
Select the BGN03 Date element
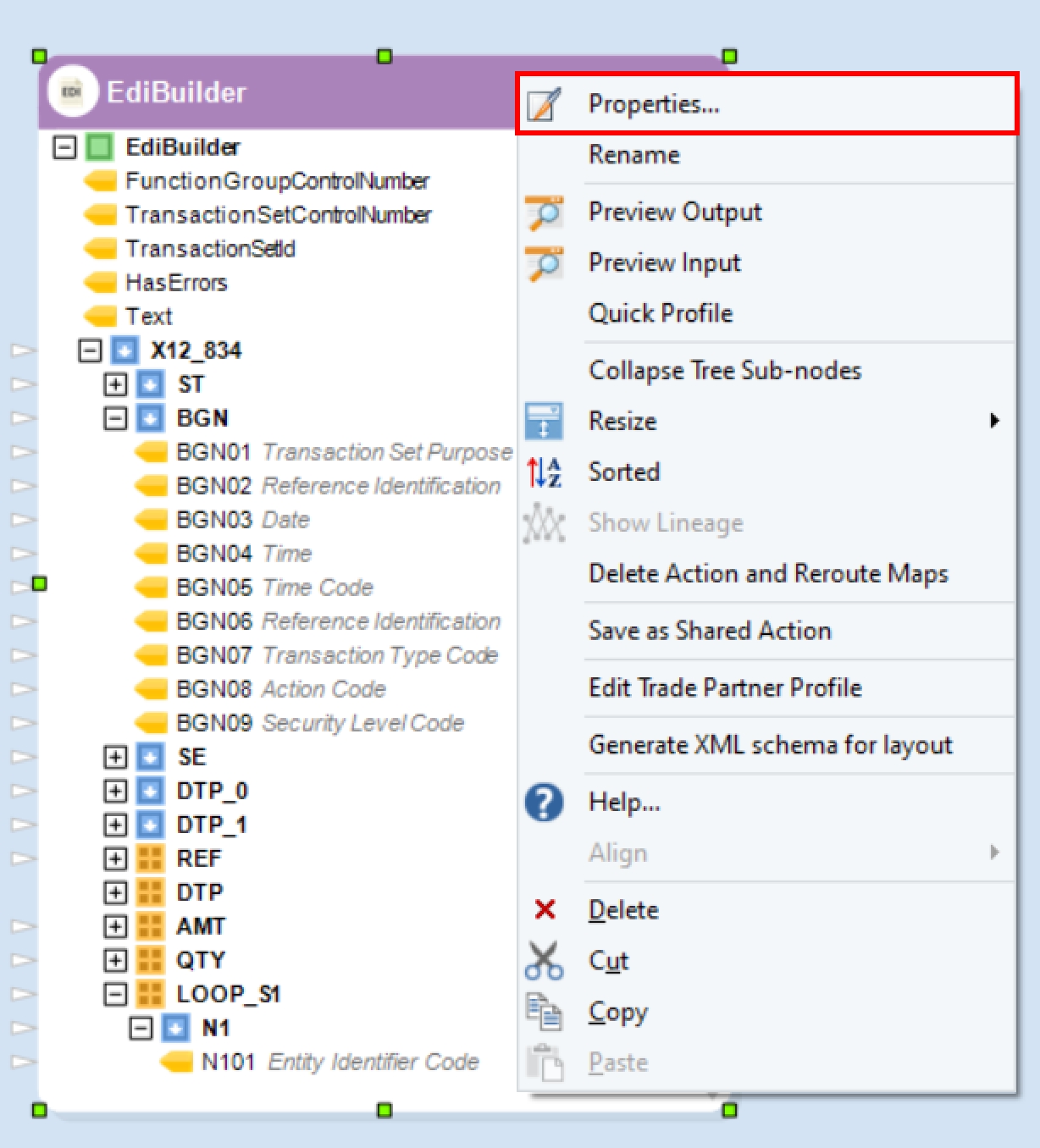tap(242, 520)
